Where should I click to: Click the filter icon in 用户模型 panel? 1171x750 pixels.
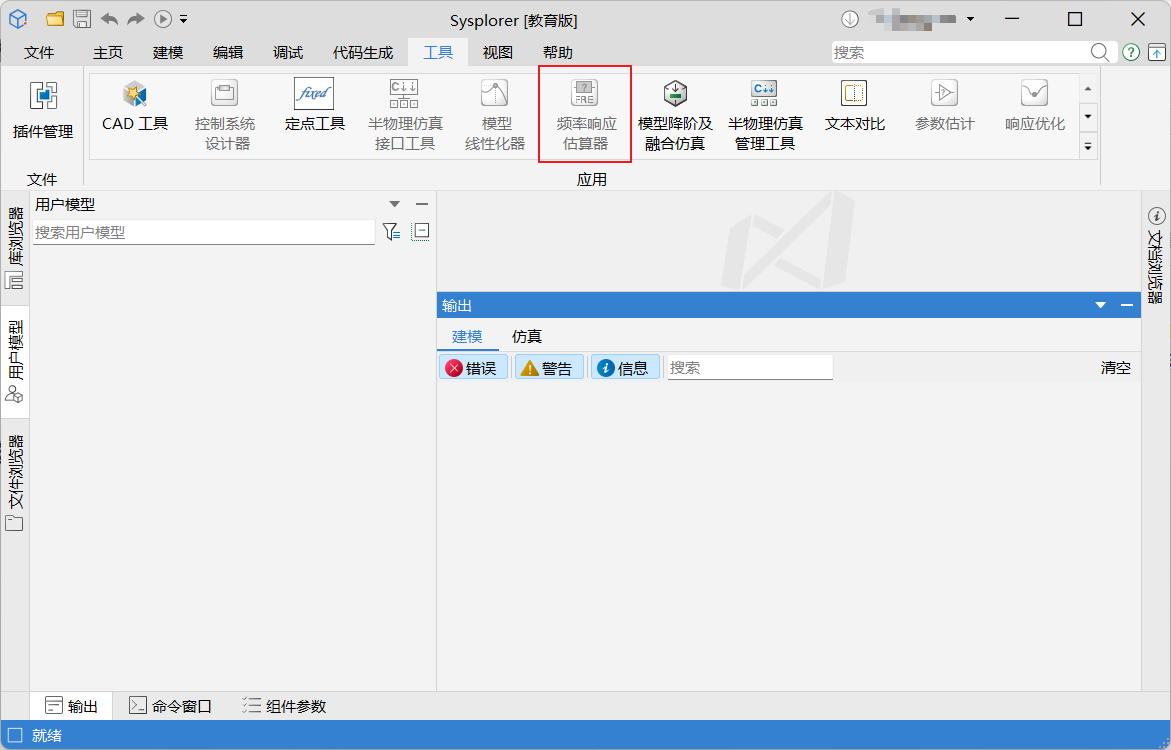click(391, 232)
